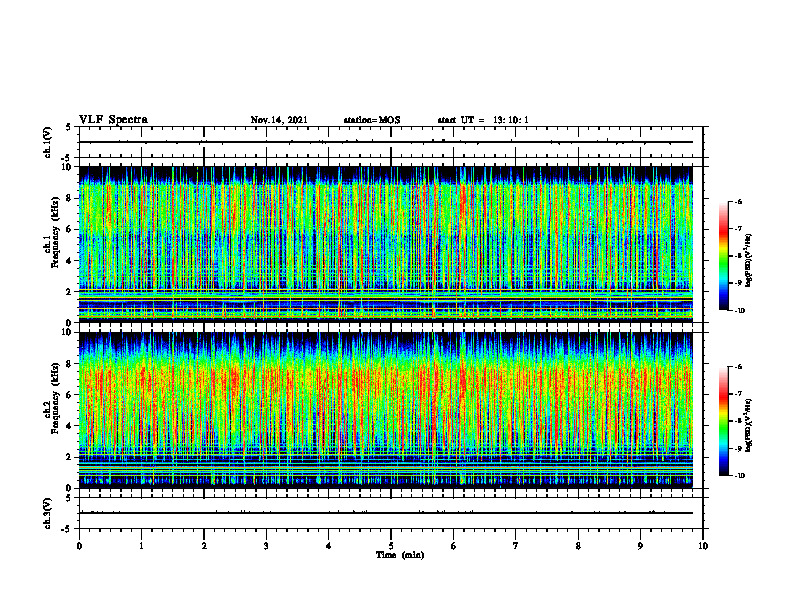Click the ch.2 colorbar legend label text

(749, 426)
